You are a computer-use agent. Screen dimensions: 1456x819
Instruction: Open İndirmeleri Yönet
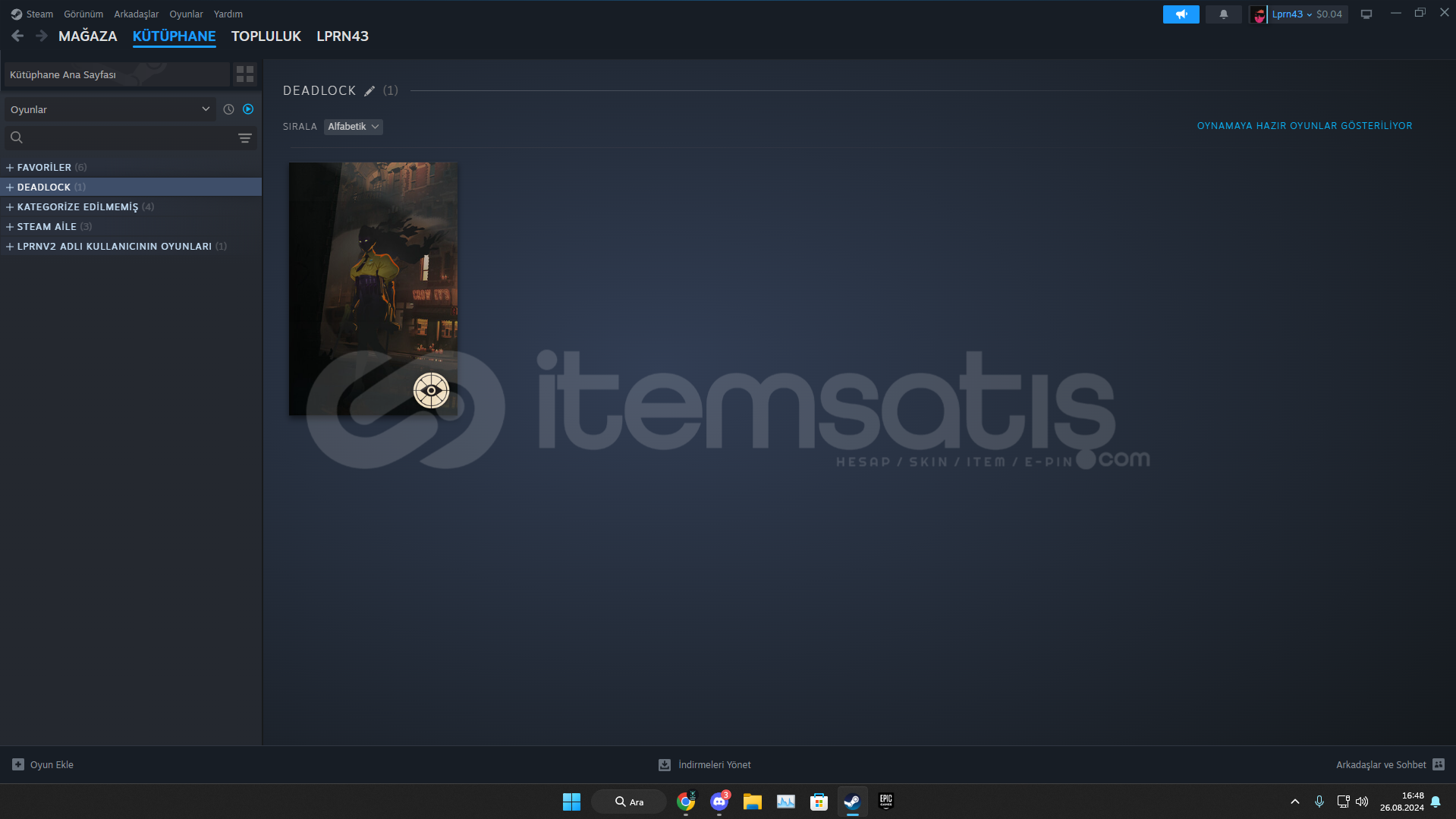point(705,764)
